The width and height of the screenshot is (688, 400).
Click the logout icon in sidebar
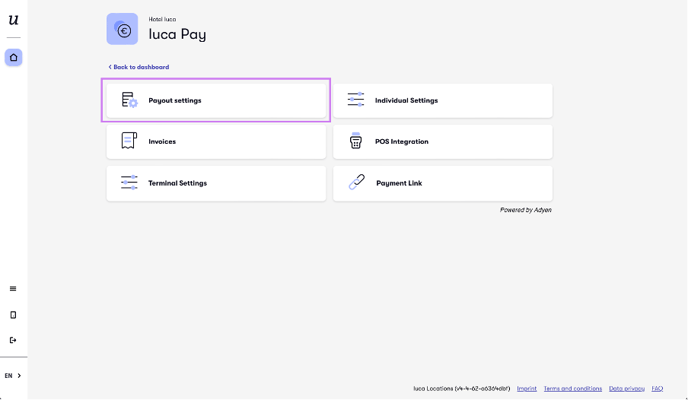pyautogui.click(x=13, y=340)
